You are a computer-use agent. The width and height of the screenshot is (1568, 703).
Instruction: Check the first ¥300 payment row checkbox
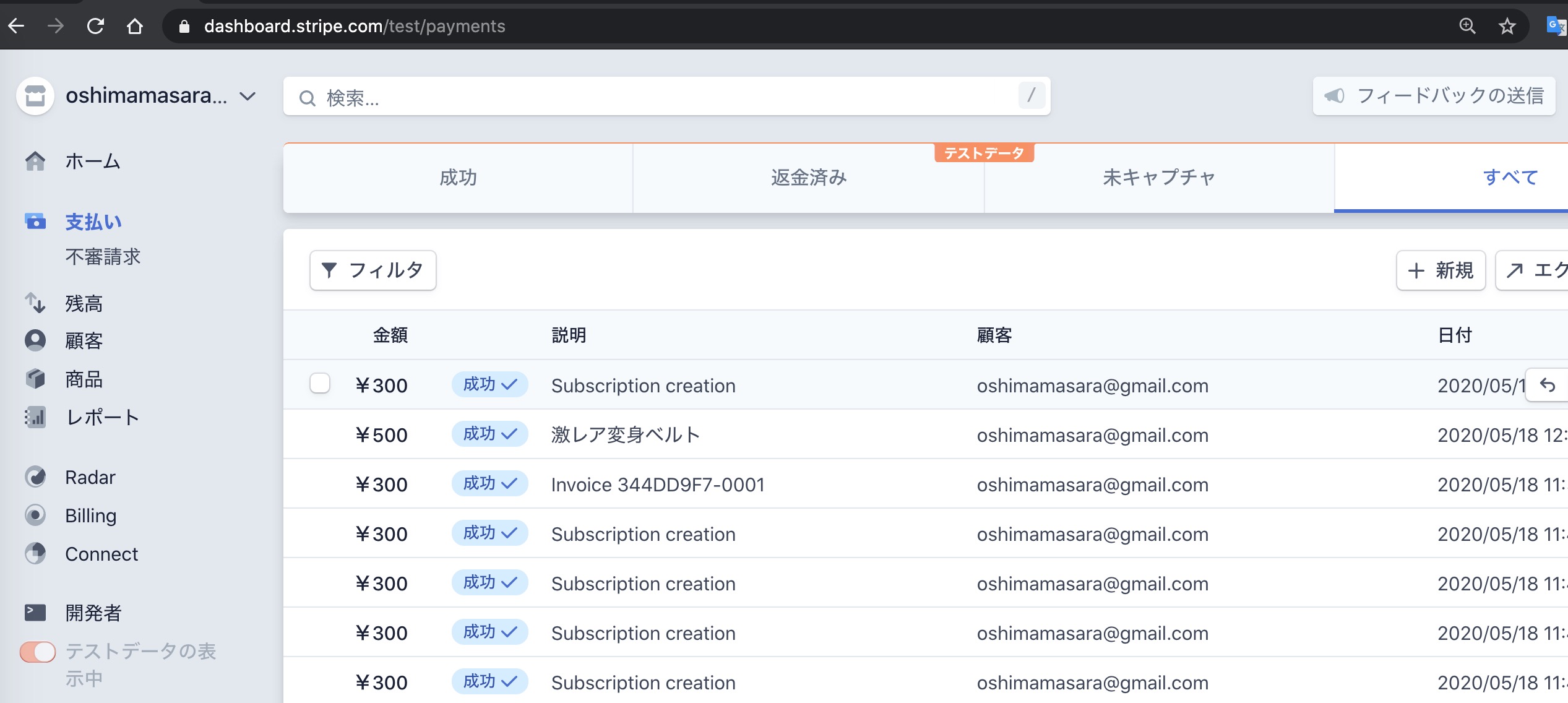click(x=320, y=384)
